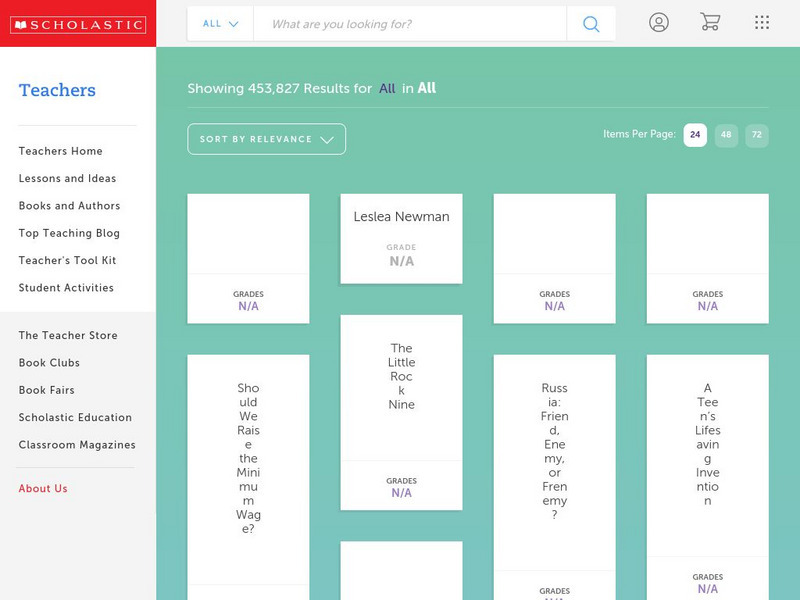800x600 pixels.
Task: Open A Teen's Lifesaving Invention card
Action: 708,477
